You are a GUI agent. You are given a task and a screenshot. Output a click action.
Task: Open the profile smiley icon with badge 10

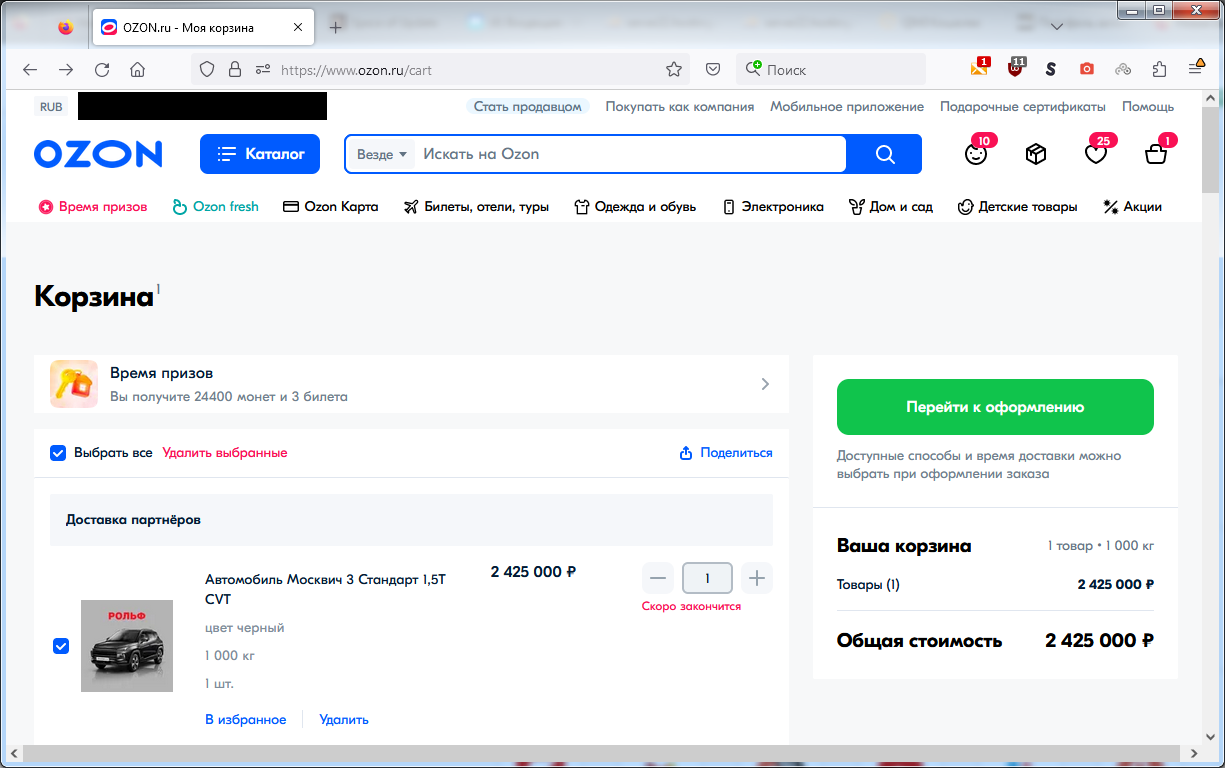click(976, 153)
